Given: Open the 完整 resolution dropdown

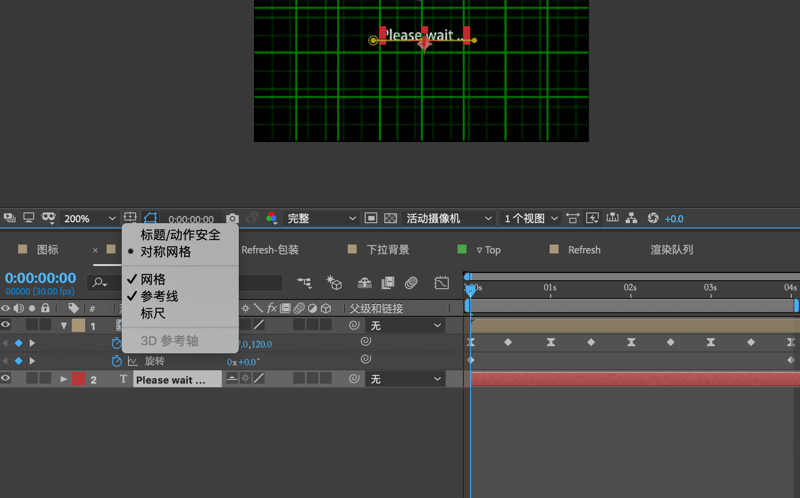Looking at the screenshot, I should (321, 218).
